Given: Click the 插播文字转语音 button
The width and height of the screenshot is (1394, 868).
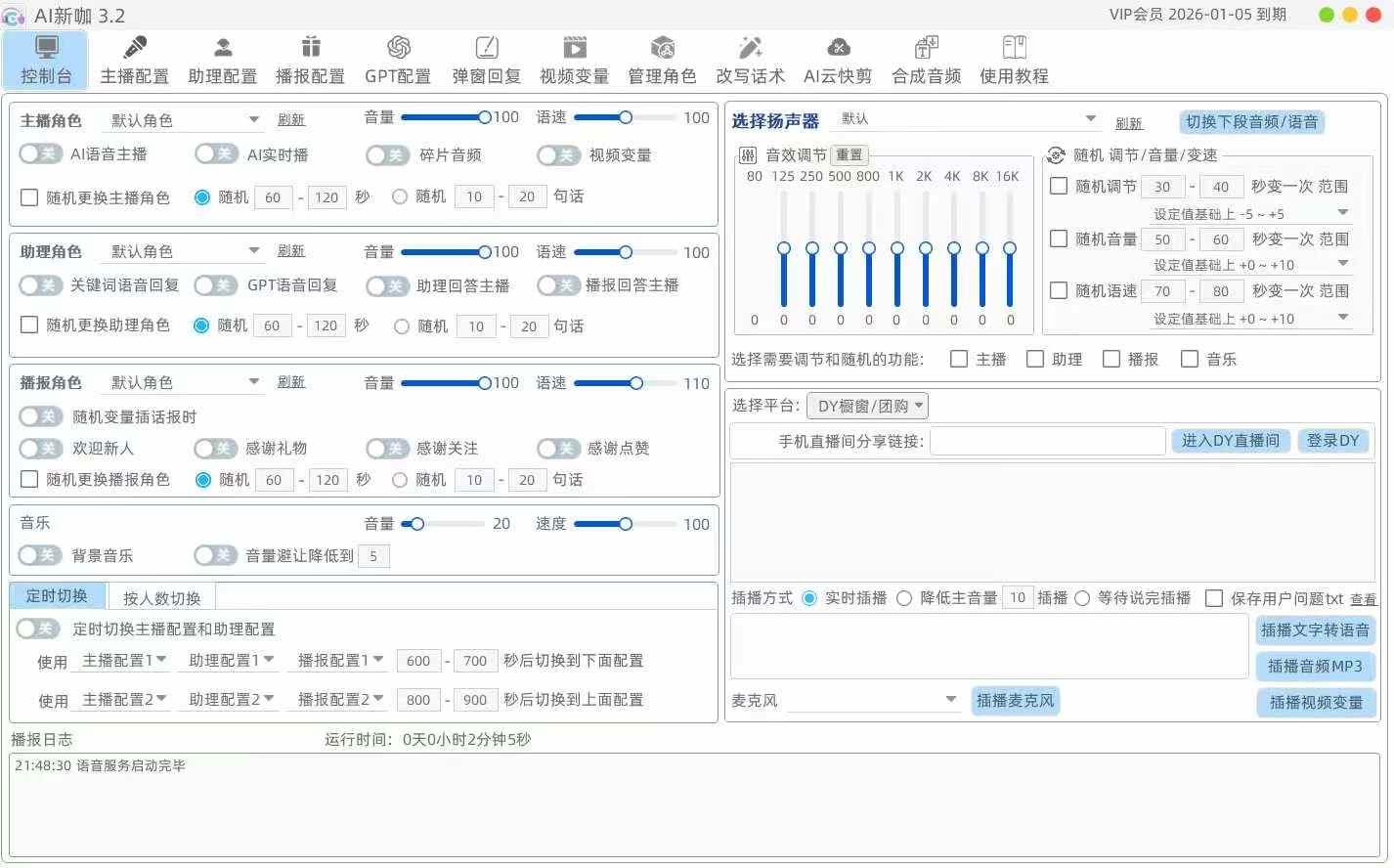Looking at the screenshot, I should pos(1315,630).
